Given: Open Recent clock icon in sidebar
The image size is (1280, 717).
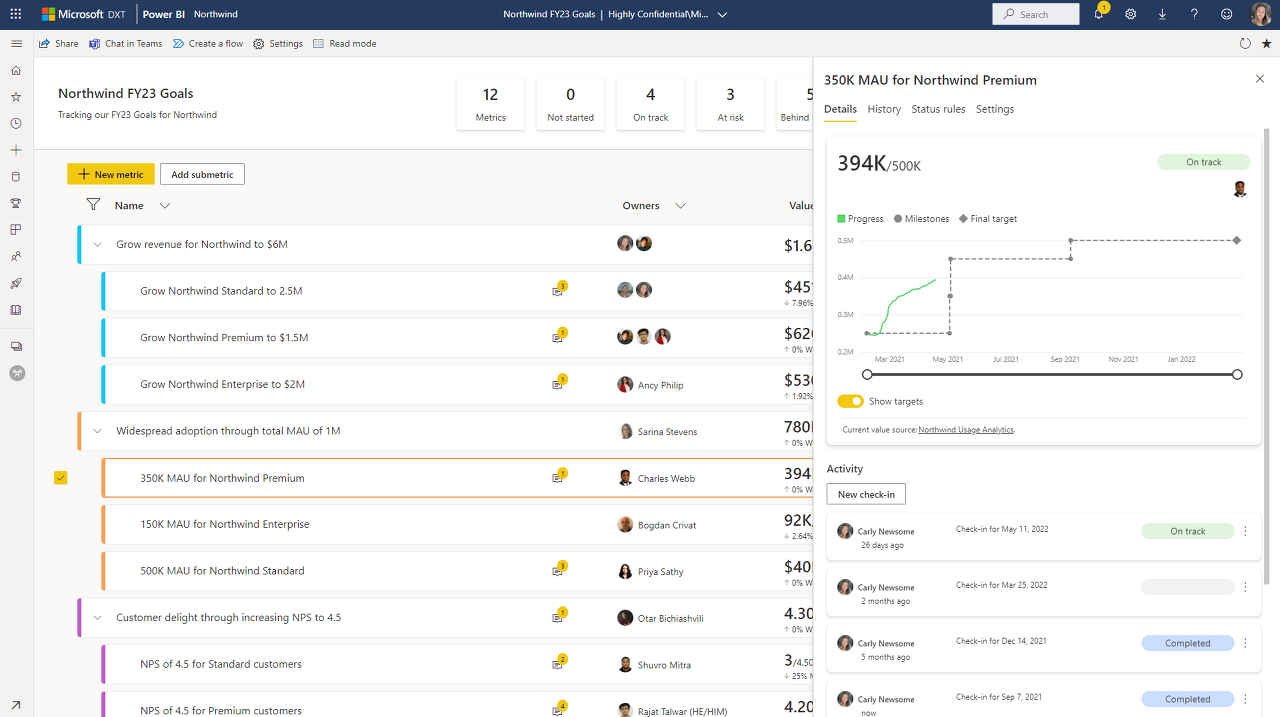Looking at the screenshot, I should tap(16, 124).
